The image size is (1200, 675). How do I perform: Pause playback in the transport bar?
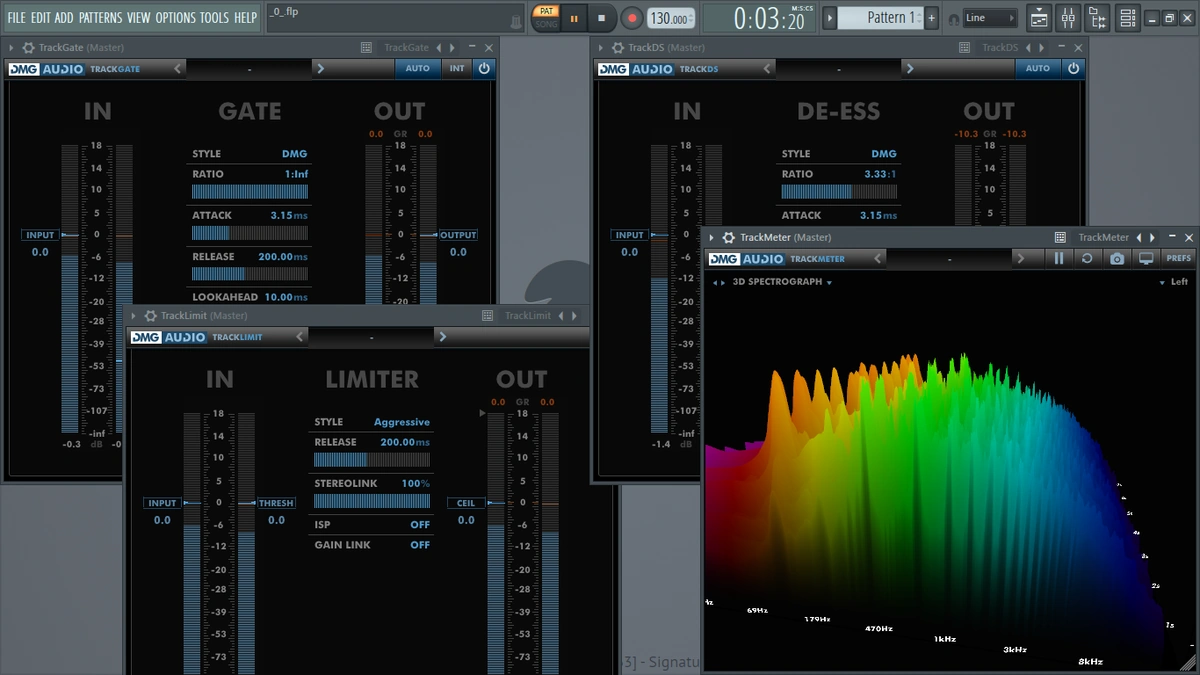(x=574, y=18)
